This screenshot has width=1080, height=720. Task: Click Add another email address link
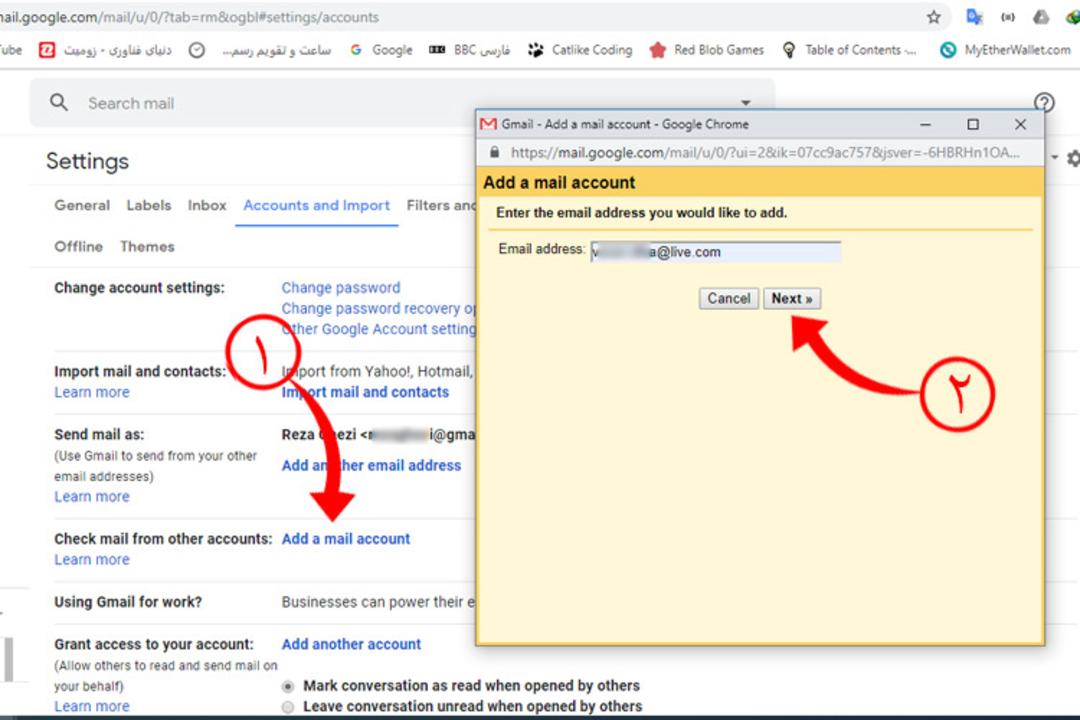(371, 465)
